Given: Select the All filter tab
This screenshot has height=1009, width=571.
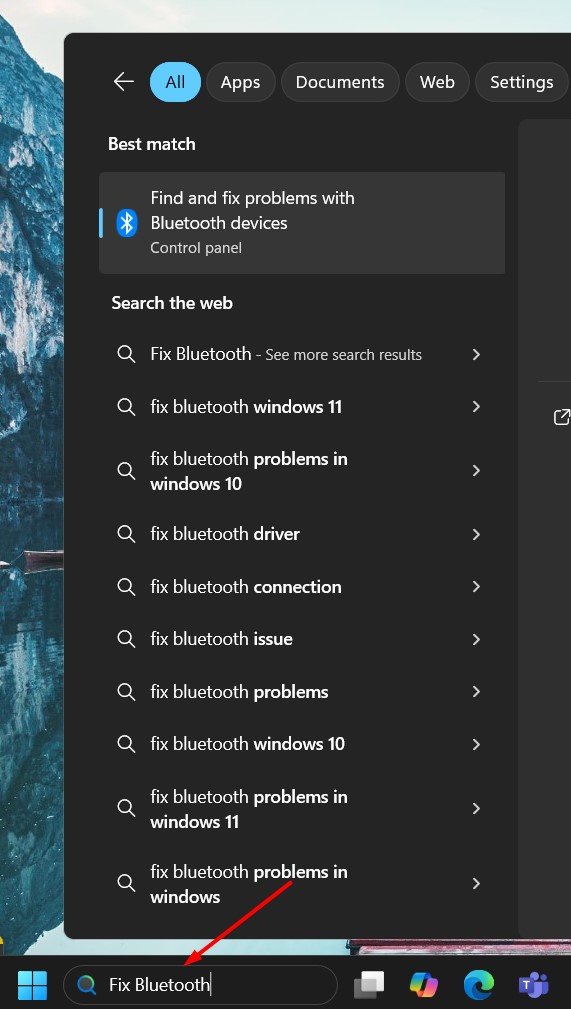Looking at the screenshot, I should [x=175, y=82].
